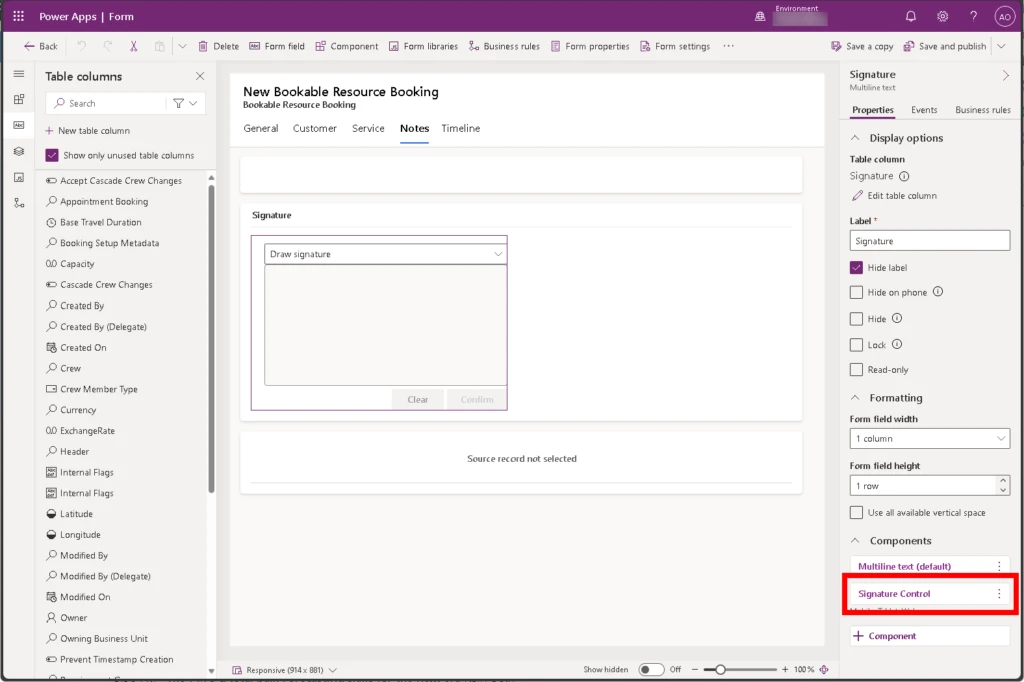This screenshot has width=1024, height=682.
Task: Enable the Read-only checkbox
Action: point(856,370)
